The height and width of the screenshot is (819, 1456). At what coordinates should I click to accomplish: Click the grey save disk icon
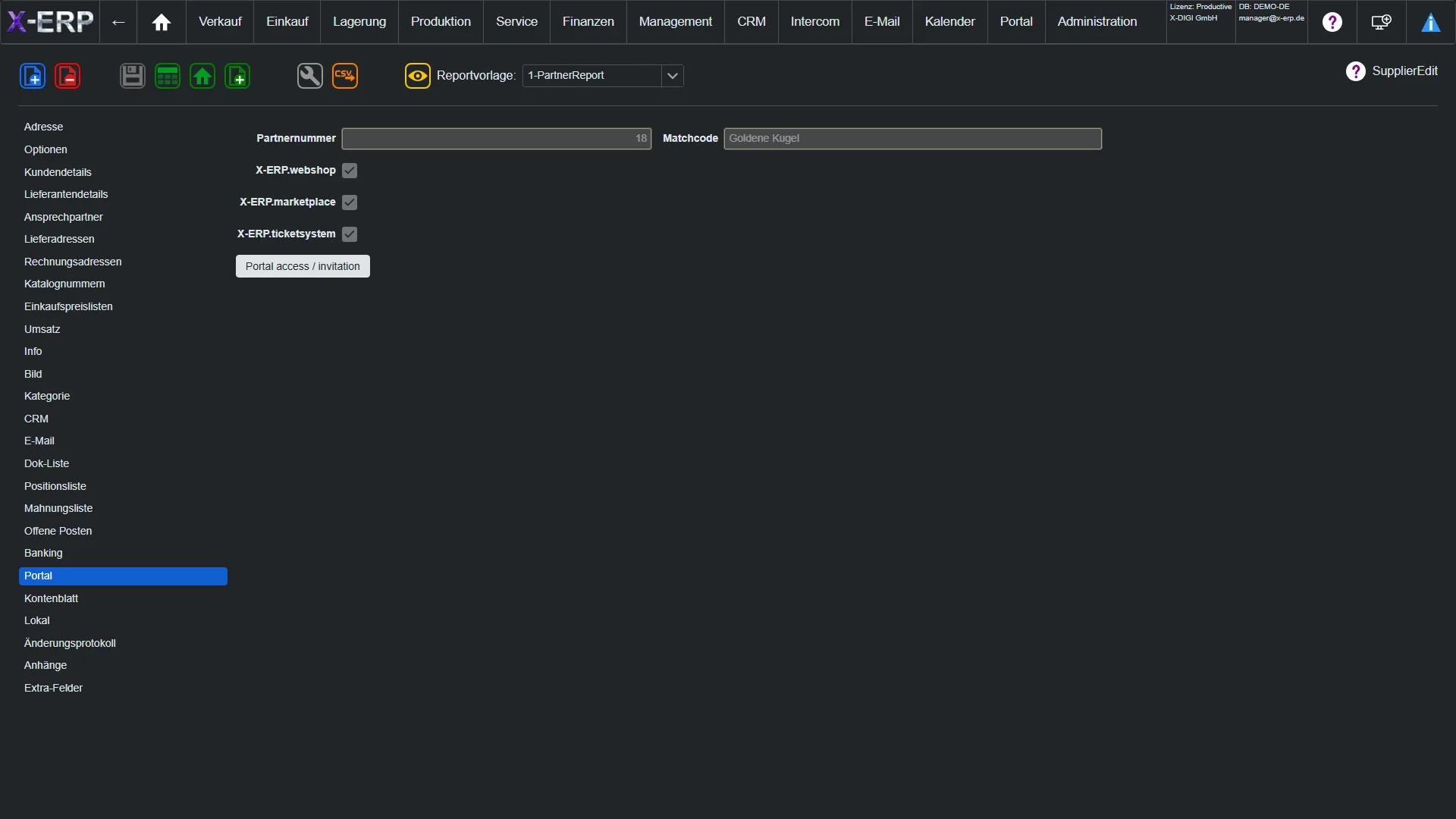point(133,76)
